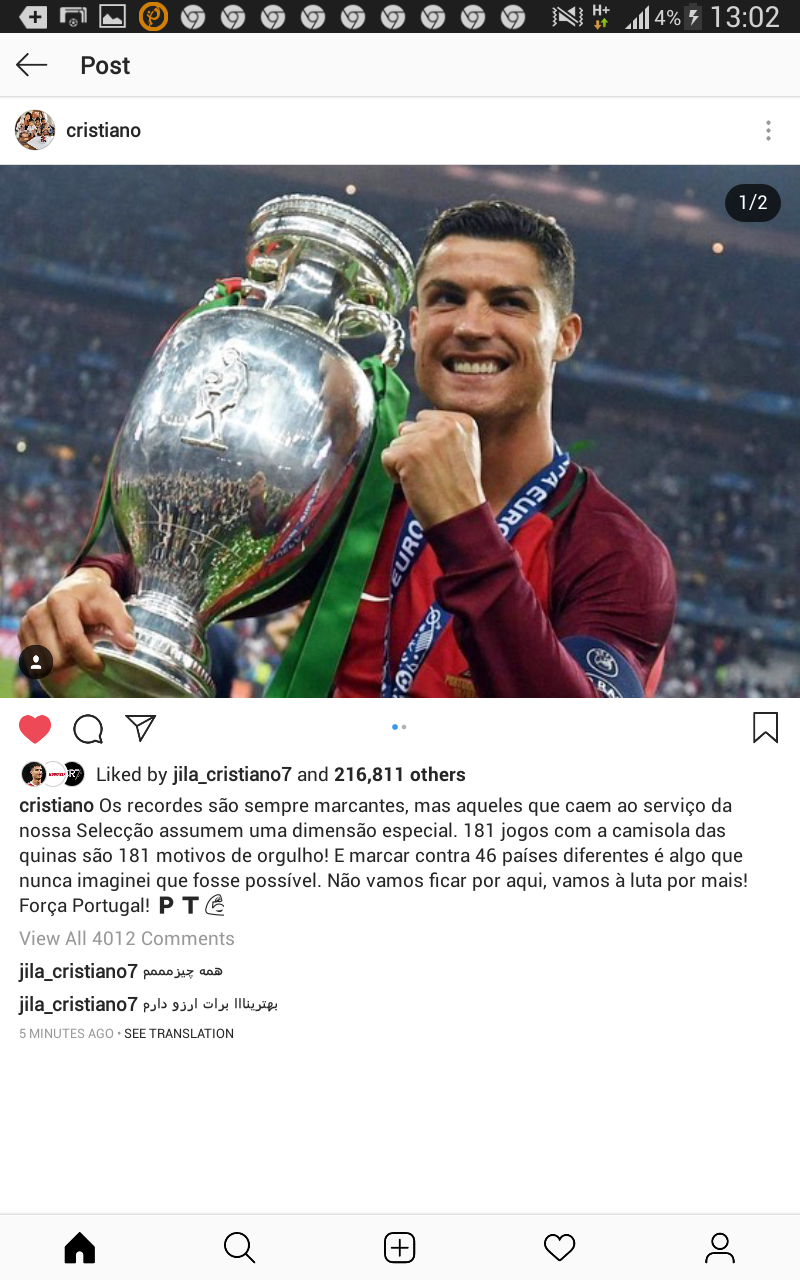This screenshot has height=1280, width=800.
Task: Open the Search tab magnifier
Action: coord(239,1247)
